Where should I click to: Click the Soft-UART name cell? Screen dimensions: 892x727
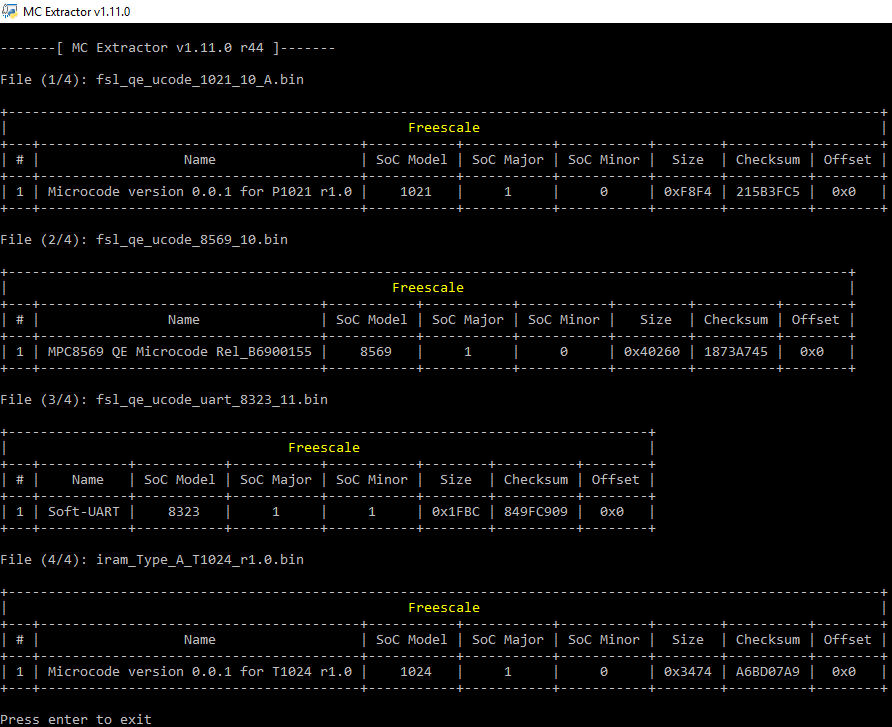pos(88,512)
